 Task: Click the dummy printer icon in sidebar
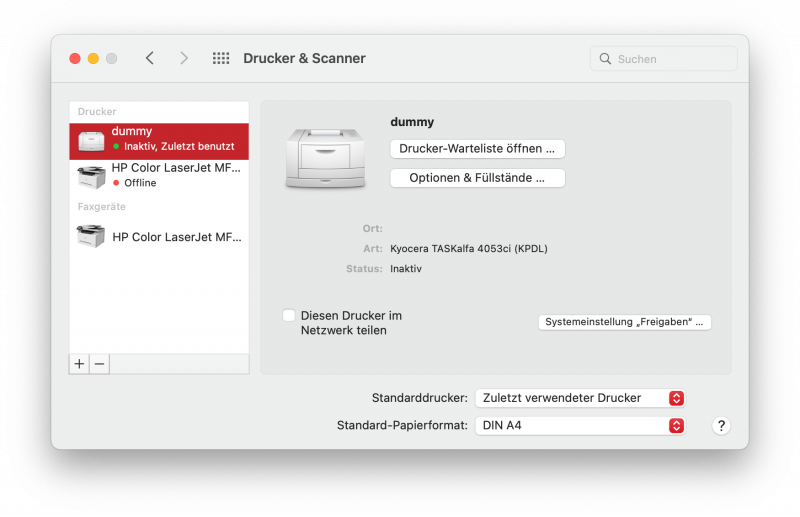(91, 141)
